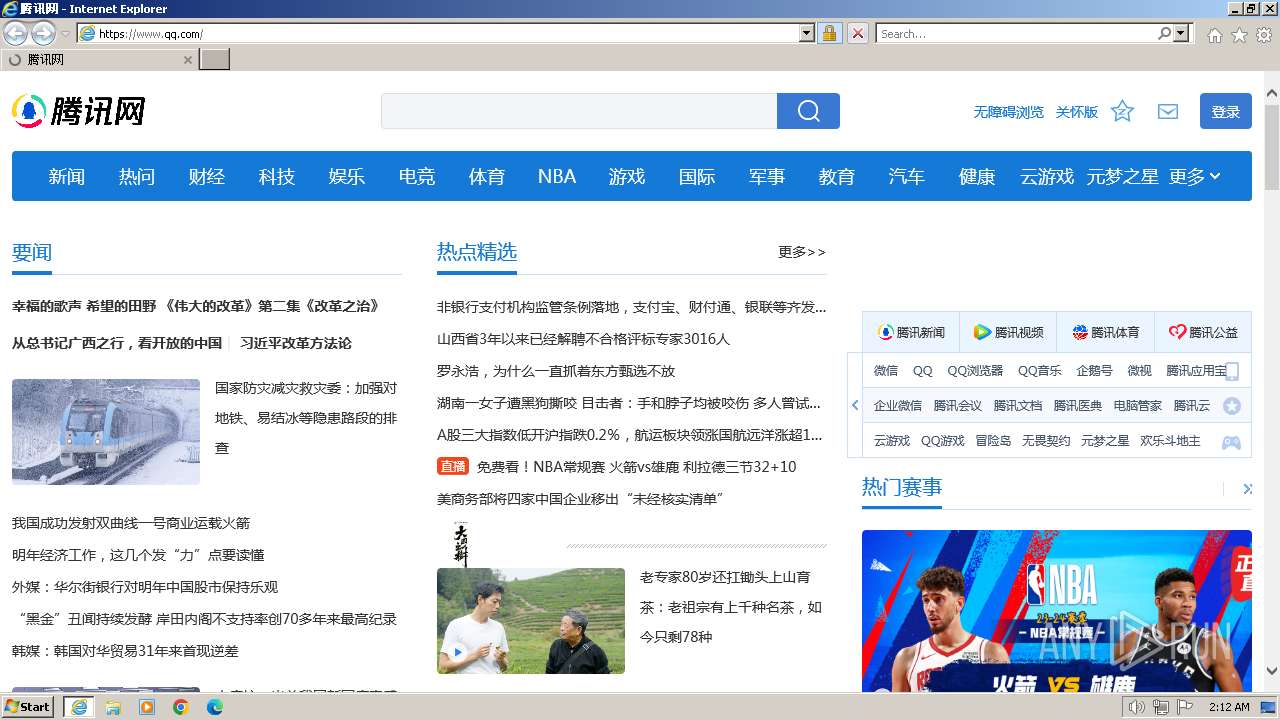Click the QQ音乐 product link

(1040, 371)
